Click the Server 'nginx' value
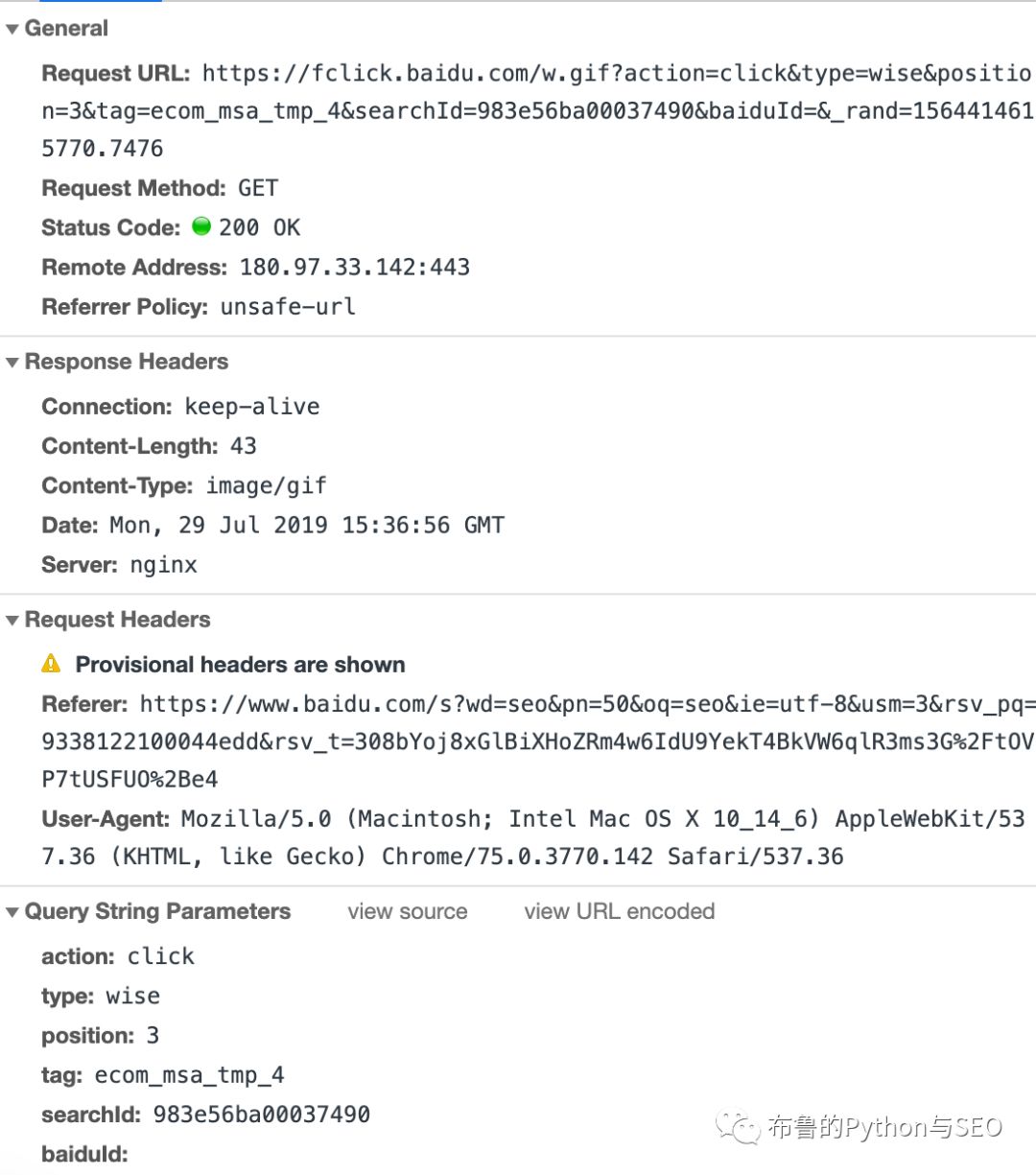Screen dimensions: 1036x1175 click(x=164, y=565)
